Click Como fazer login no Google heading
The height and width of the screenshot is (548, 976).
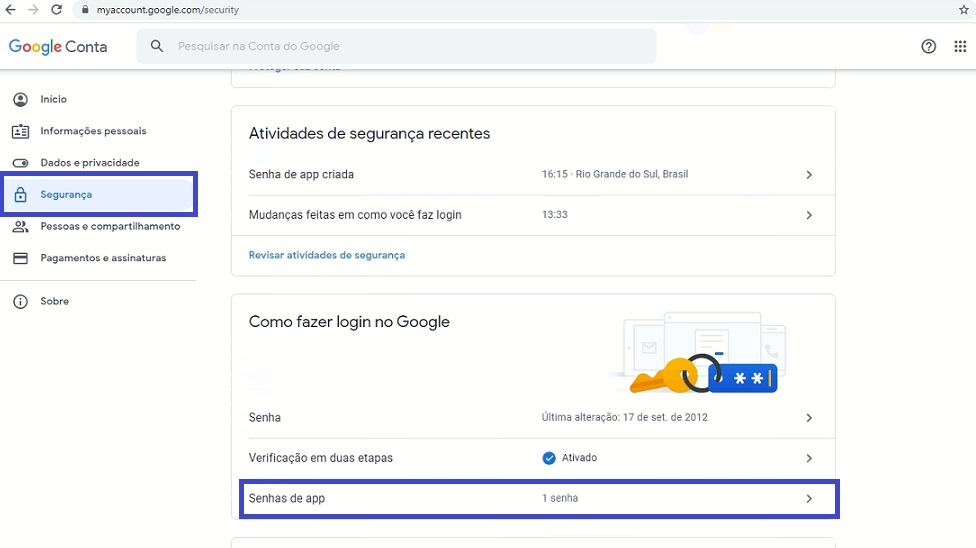349,322
